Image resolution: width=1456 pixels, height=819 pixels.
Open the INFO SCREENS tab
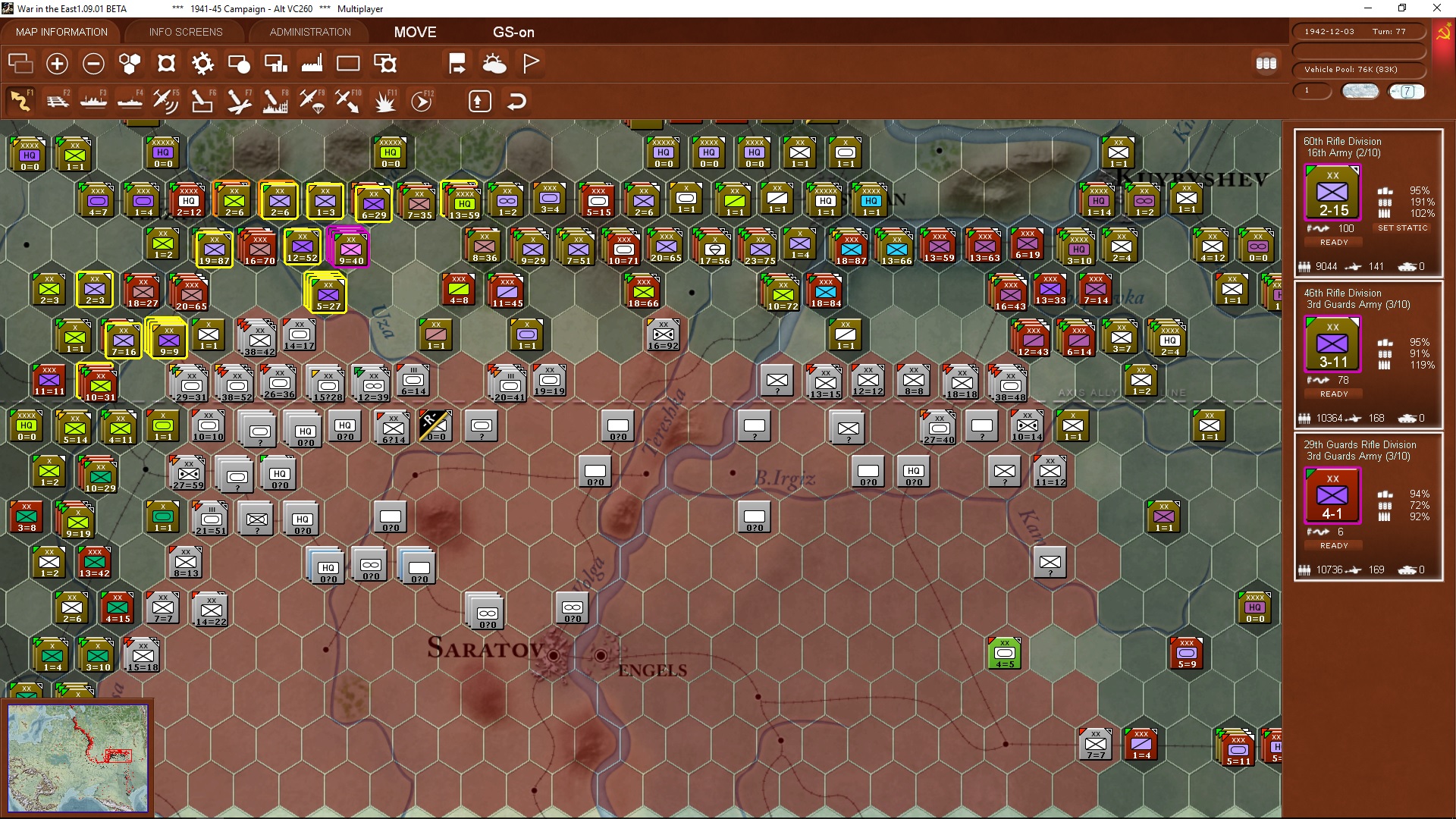coord(186,32)
